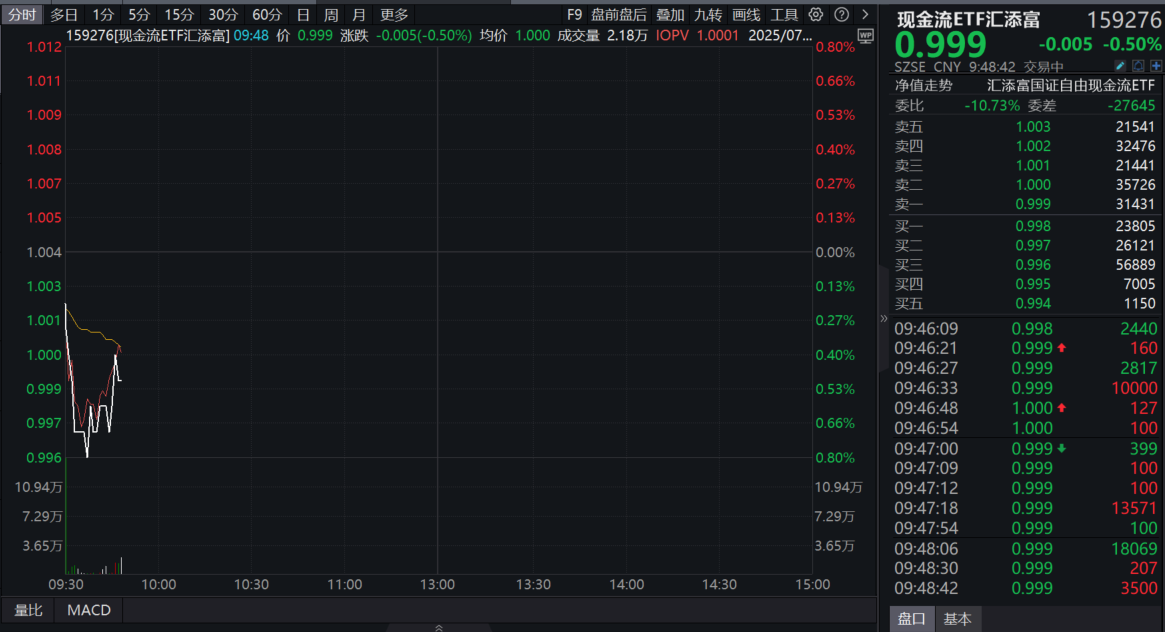Open the chart settings gear icon
Viewport: 1165px width, 632px height.
click(816, 15)
